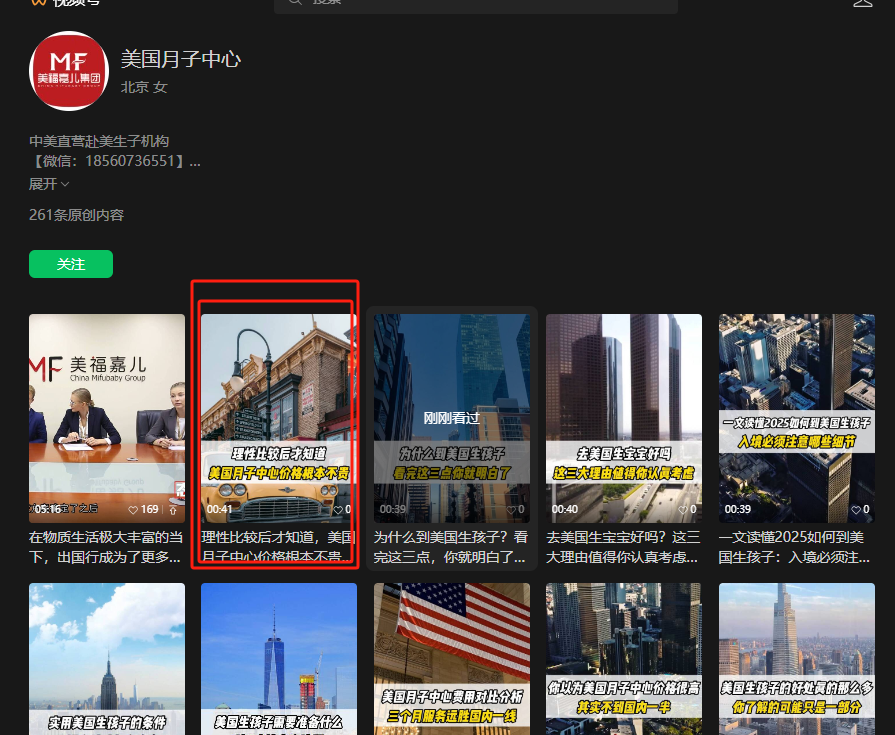Click the 视频号 logo at top left
Screen dimensions: 895x735
point(64,2)
